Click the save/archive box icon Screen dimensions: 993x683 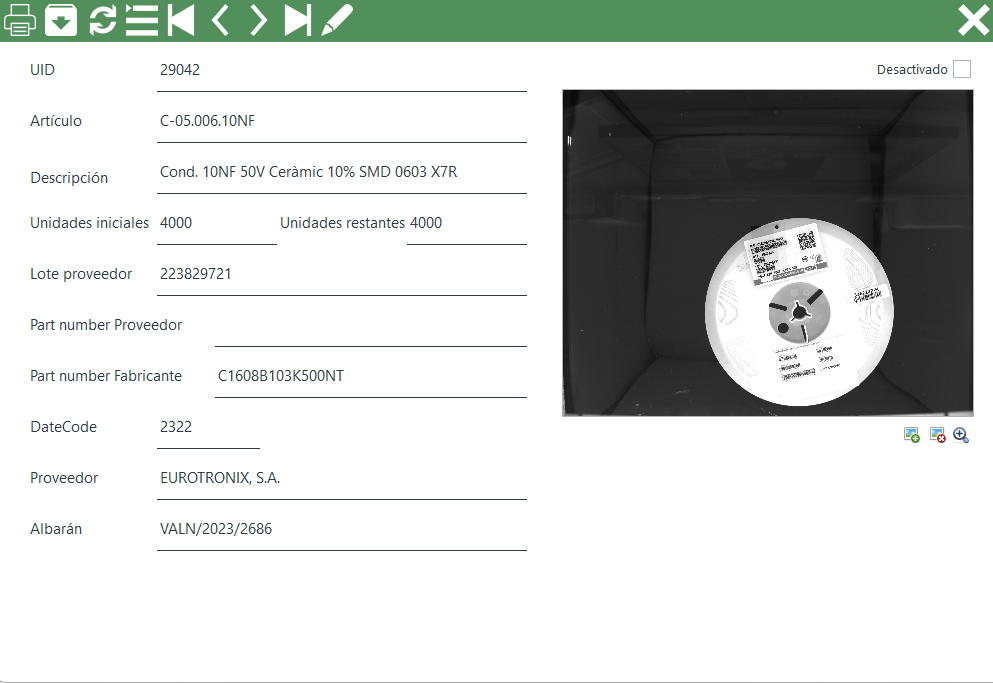coord(61,20)
